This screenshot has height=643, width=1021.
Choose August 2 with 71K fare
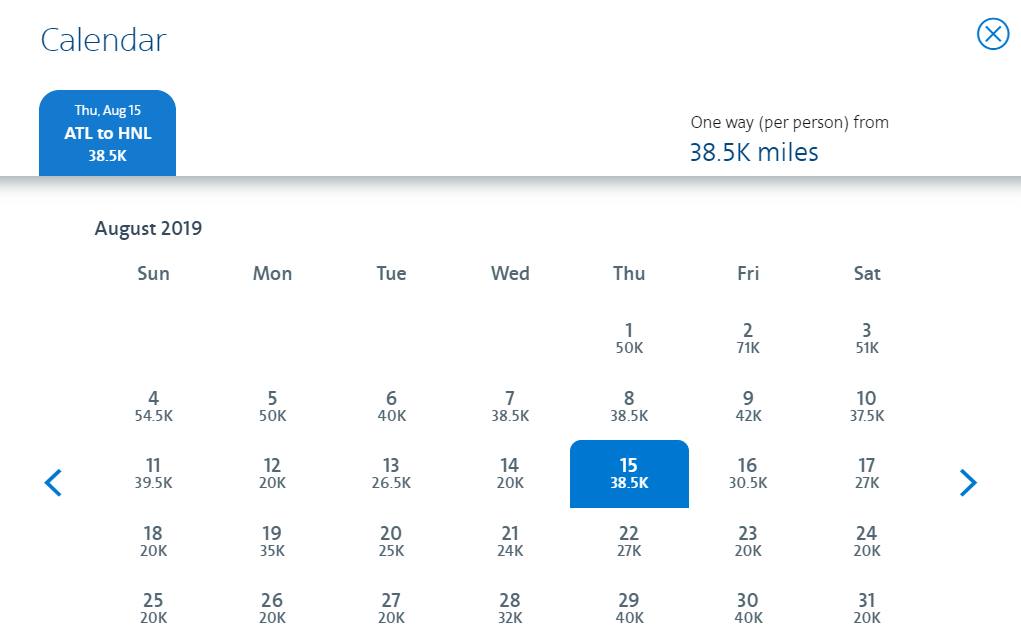point(748,339)
